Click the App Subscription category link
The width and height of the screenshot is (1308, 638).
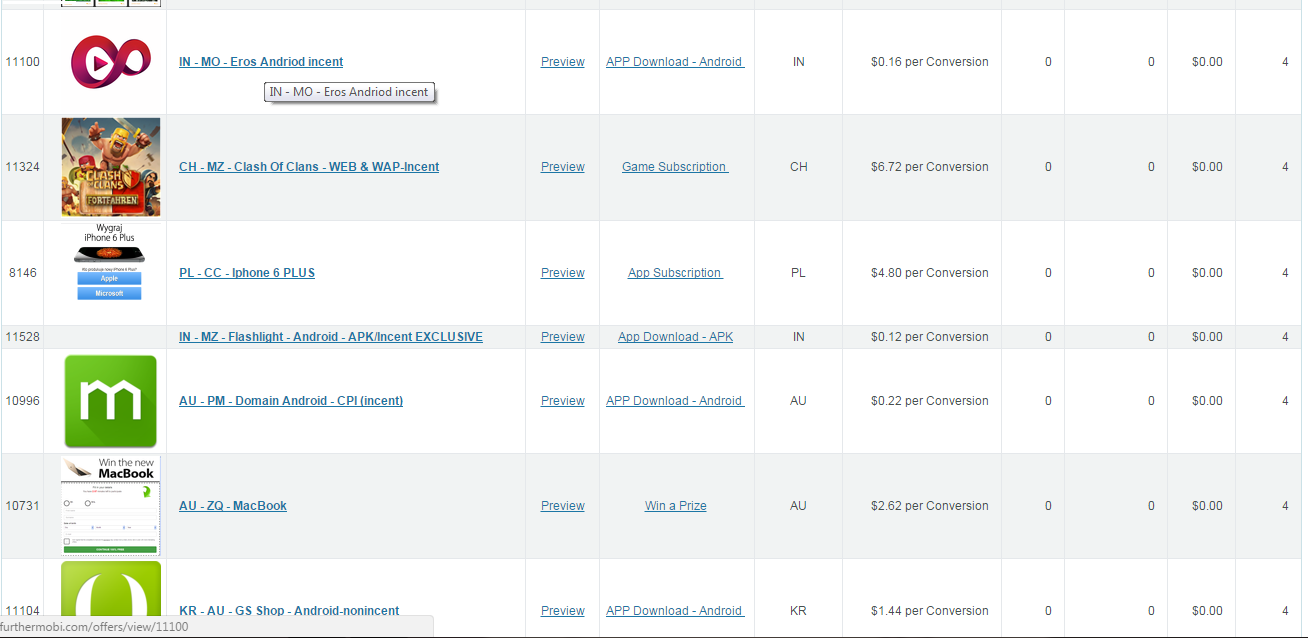point(675,273)
